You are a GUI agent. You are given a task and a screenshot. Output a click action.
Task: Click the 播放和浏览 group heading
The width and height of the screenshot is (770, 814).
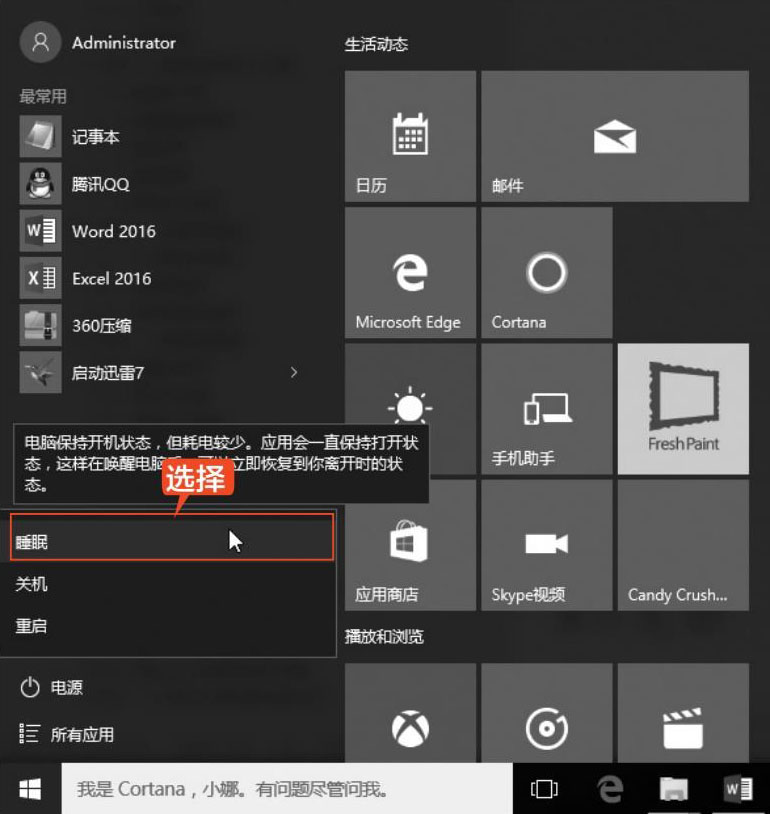(x=384, y=636)
